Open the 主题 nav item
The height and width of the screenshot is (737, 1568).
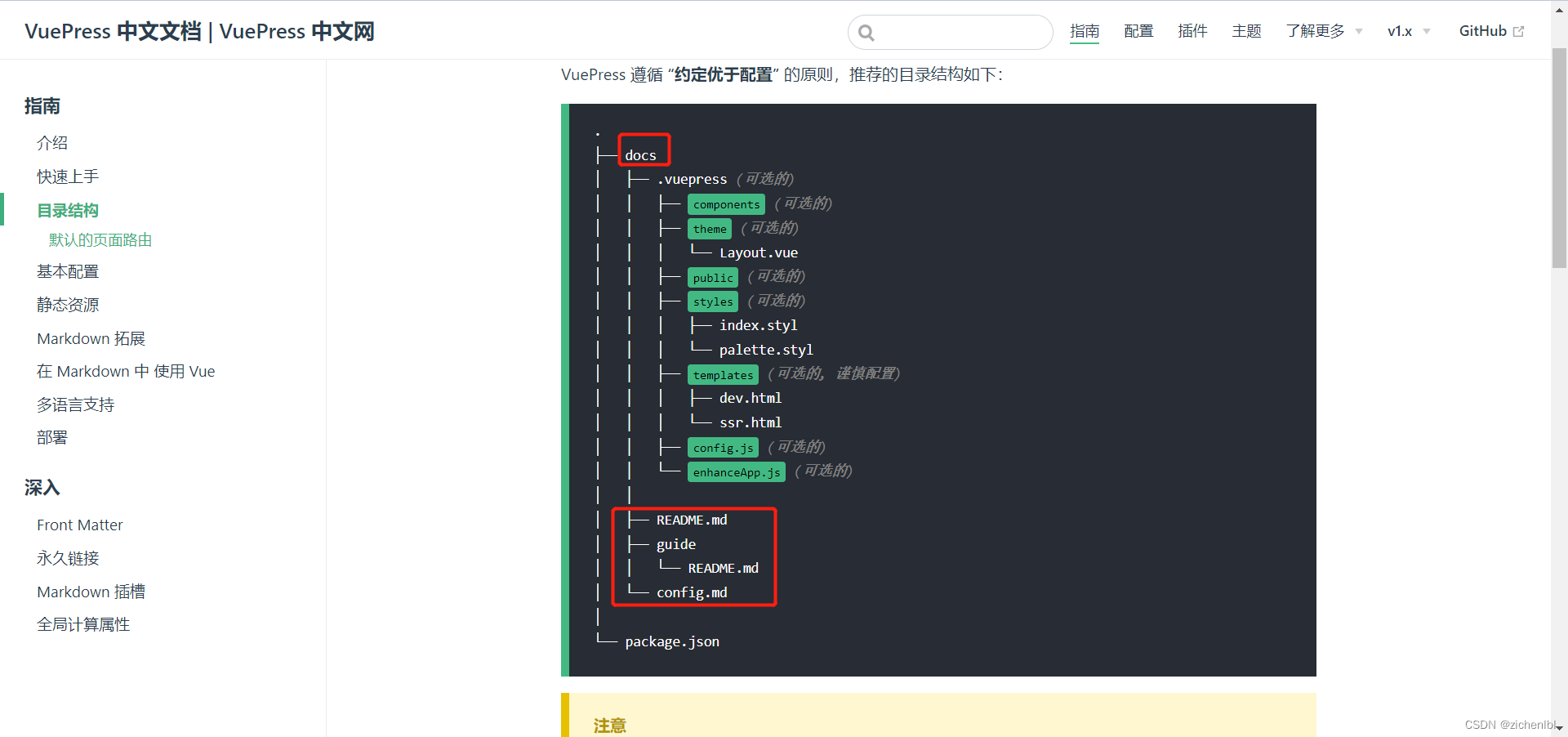(x=1246, y=31)
